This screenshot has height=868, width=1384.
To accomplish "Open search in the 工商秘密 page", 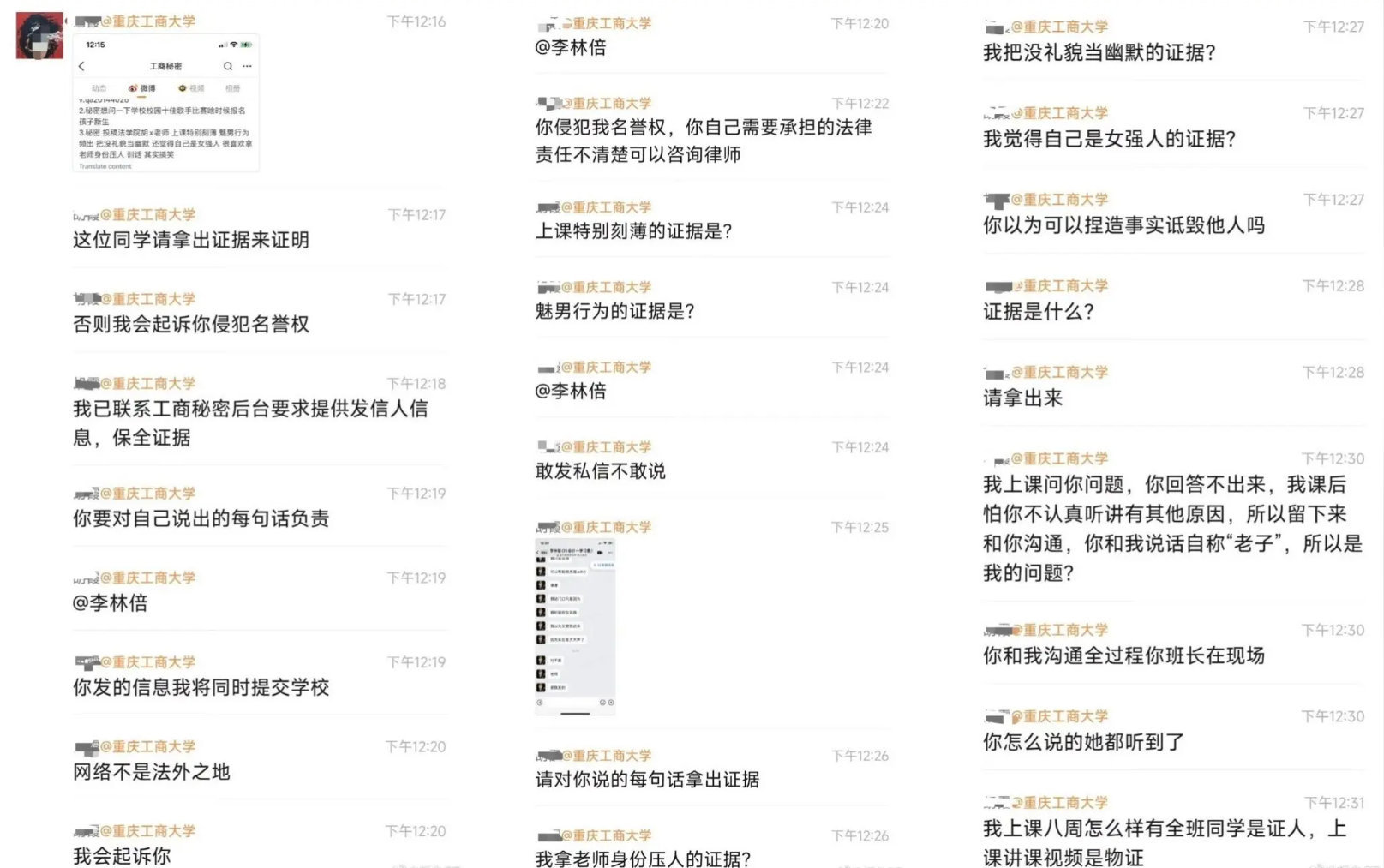I will [228, 65].
